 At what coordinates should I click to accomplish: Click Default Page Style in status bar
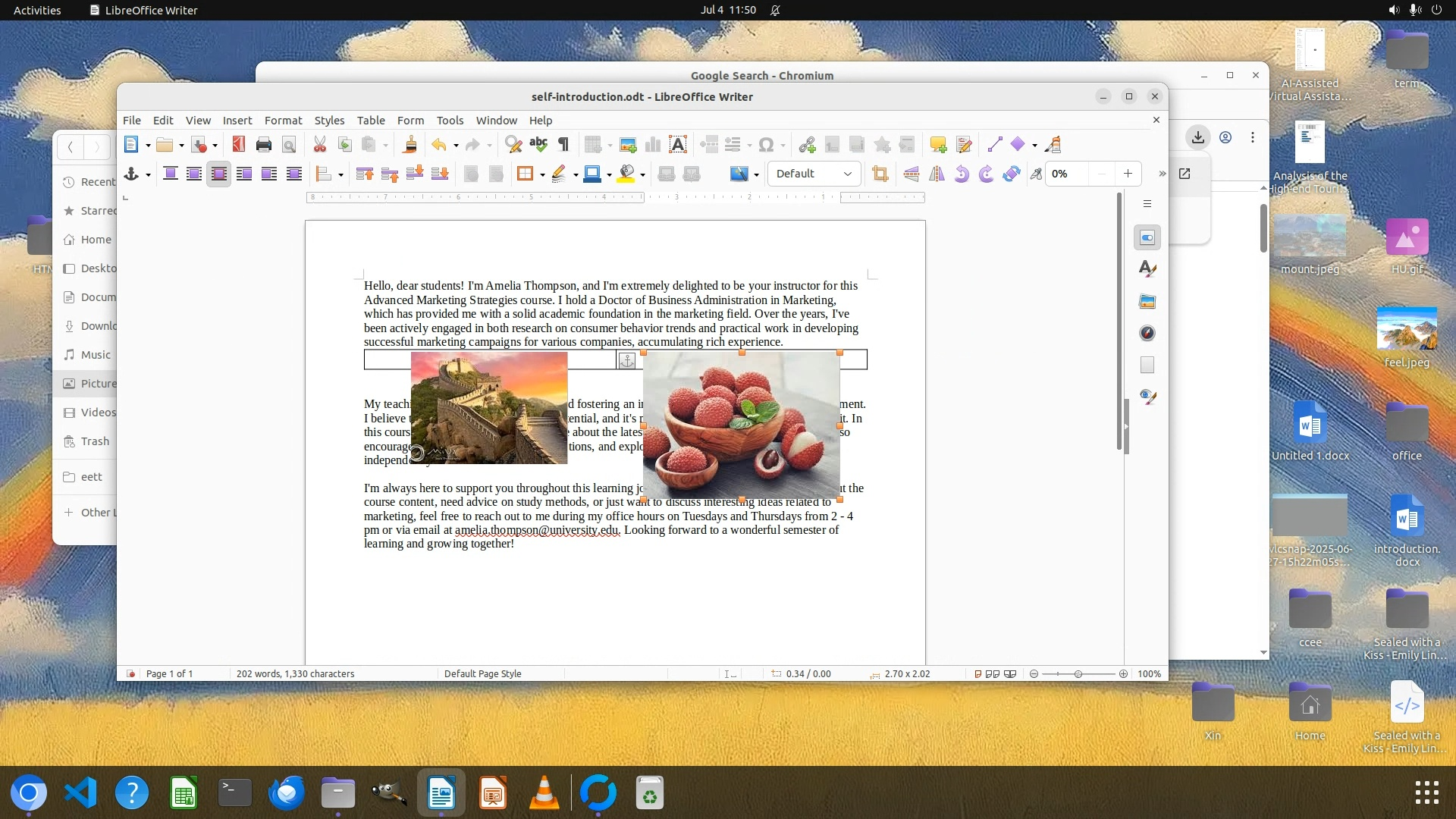point(482,673)
